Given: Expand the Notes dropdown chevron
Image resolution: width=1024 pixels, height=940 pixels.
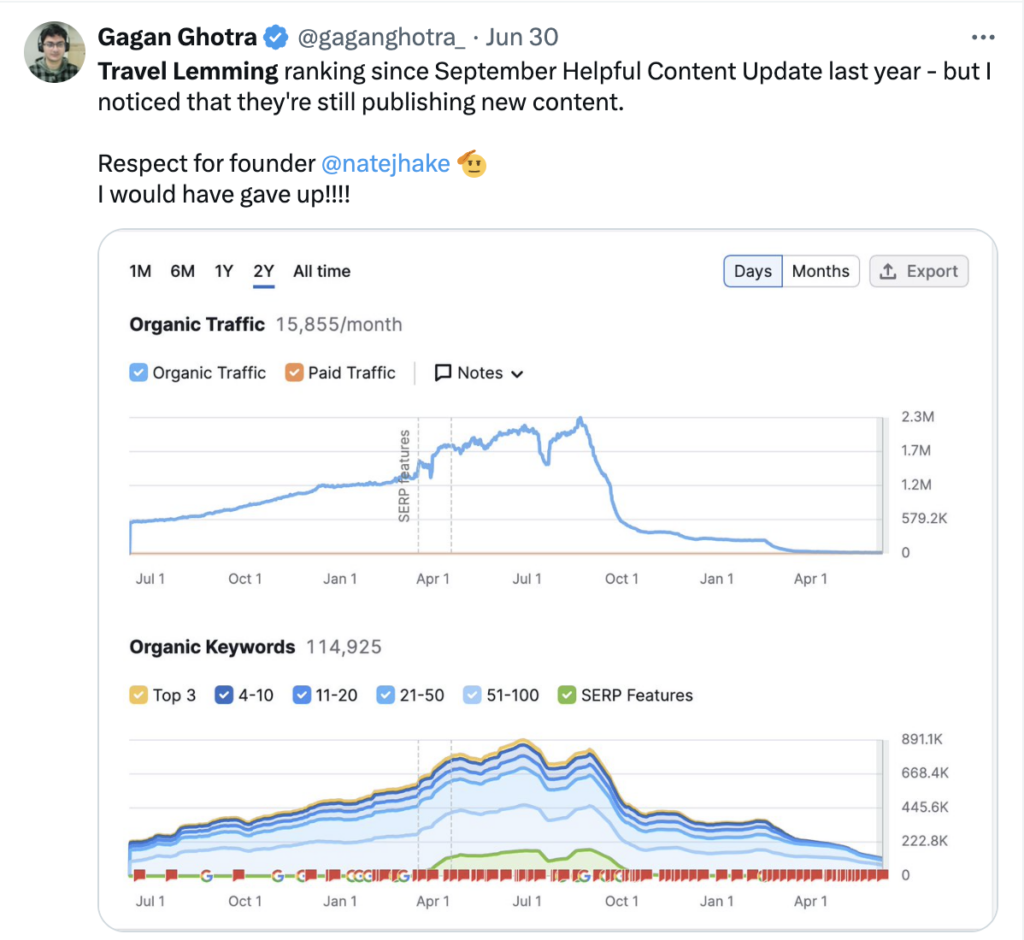Looking at the screenshot, I should [x=517, y=374].
